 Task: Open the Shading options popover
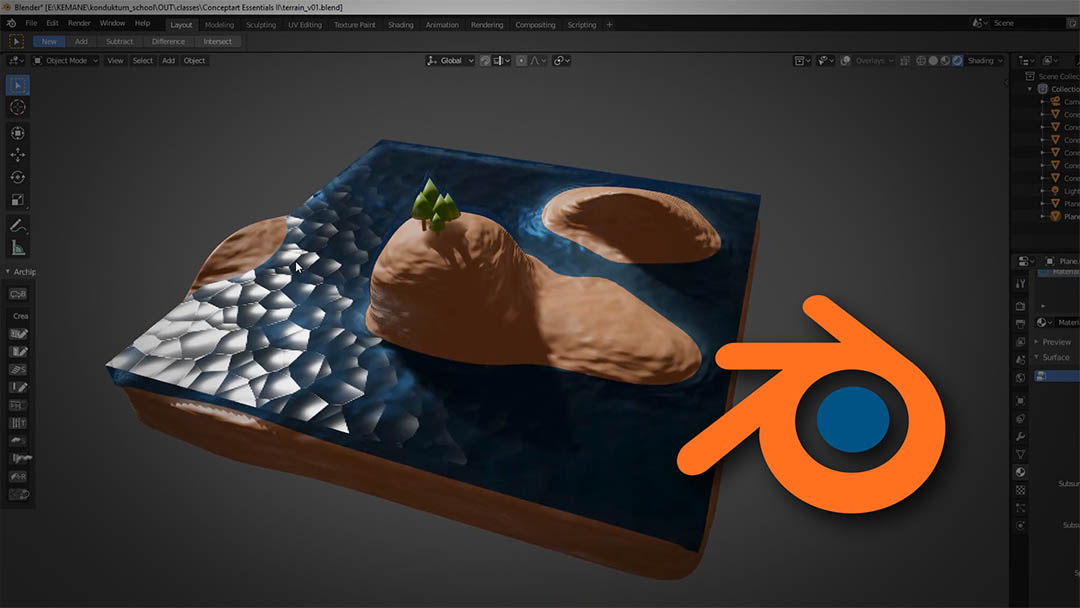tap(985, 61)
